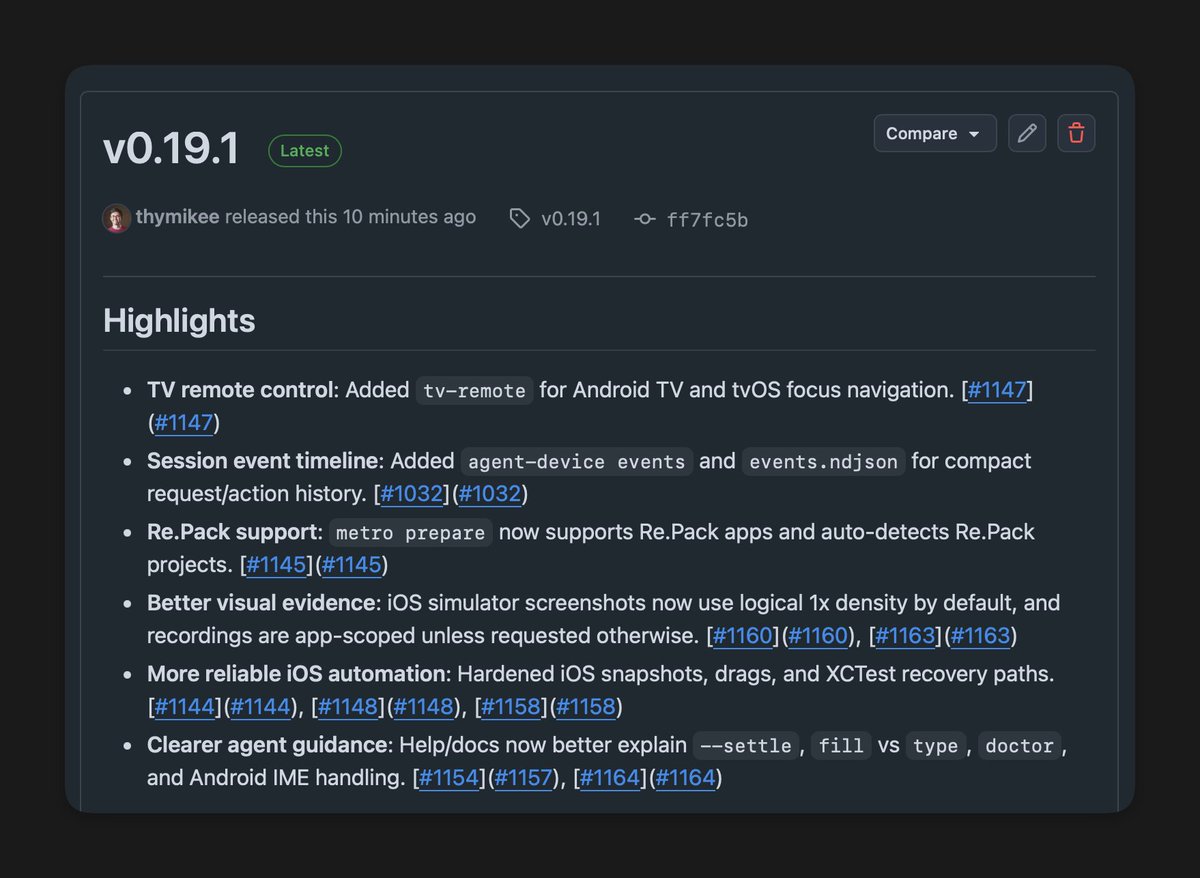The width and height of the screenshot is (1200, 878).
Task: Click Re.Pack support bold text
Action: click(x=234, y=532)
